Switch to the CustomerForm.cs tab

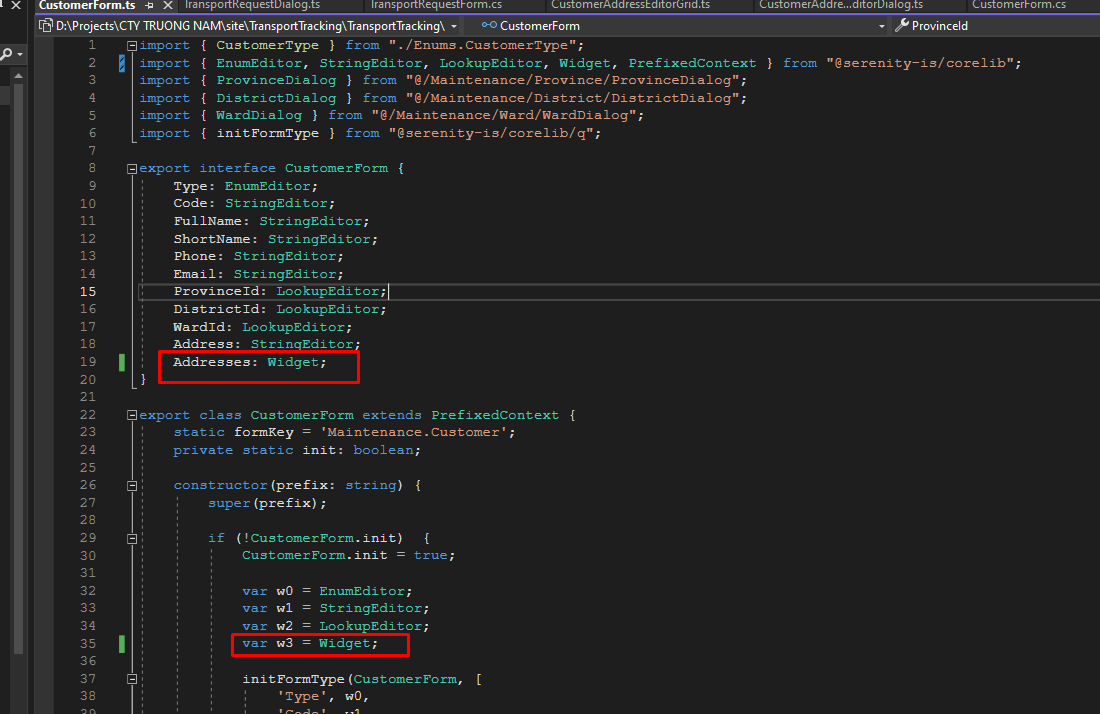pos(1020,5)
